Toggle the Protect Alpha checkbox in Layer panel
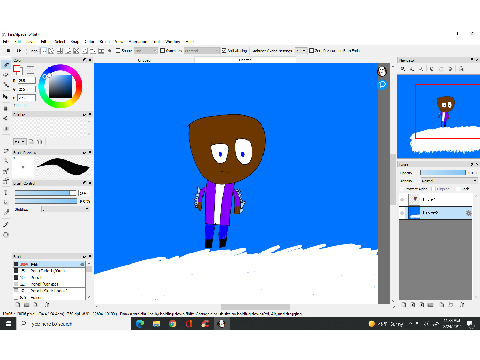Viewport: 480px width, 360px height. click(402, 189)
